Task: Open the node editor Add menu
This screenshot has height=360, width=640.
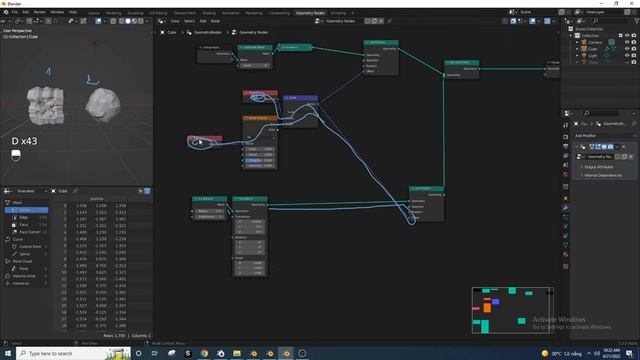Action: (x=203, y=21)
